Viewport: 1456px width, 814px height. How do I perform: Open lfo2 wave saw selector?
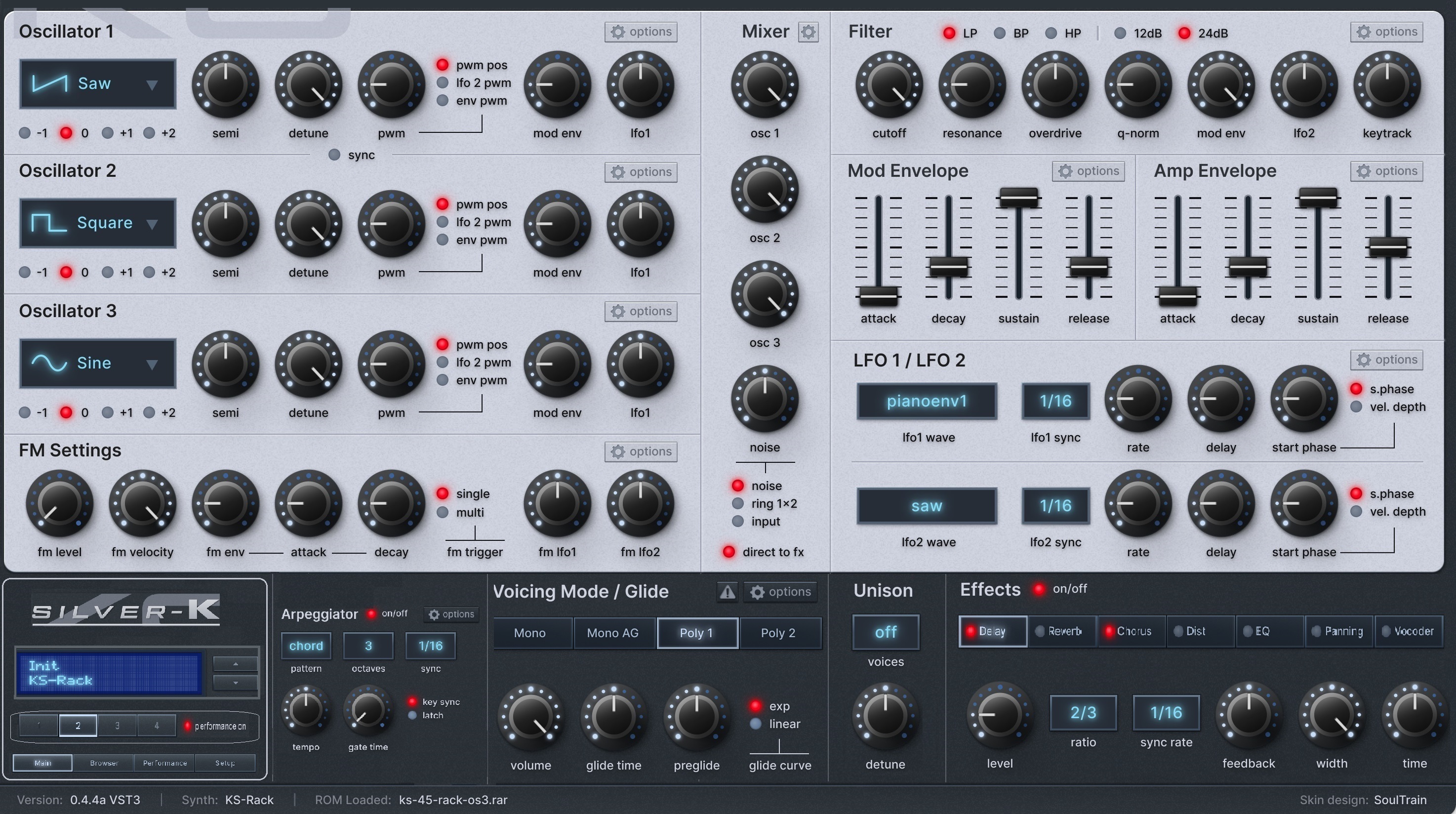point(927,506)
